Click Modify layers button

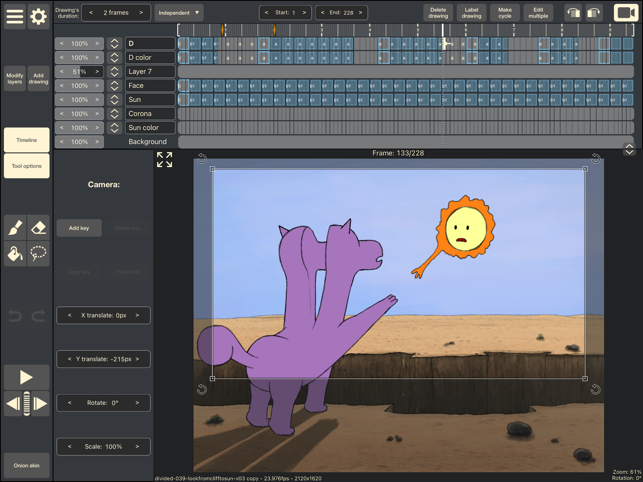point(15,78)
